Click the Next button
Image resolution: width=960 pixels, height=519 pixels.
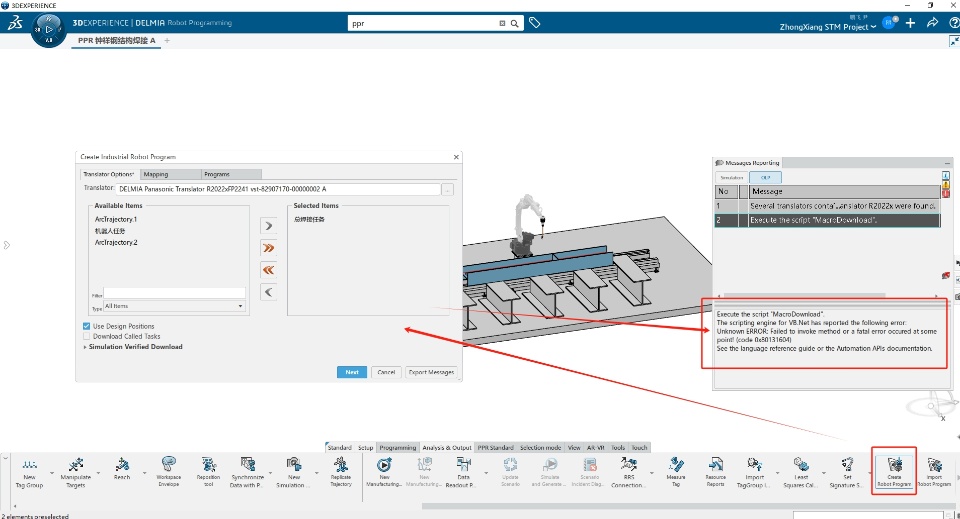click(x=351, y=372)
